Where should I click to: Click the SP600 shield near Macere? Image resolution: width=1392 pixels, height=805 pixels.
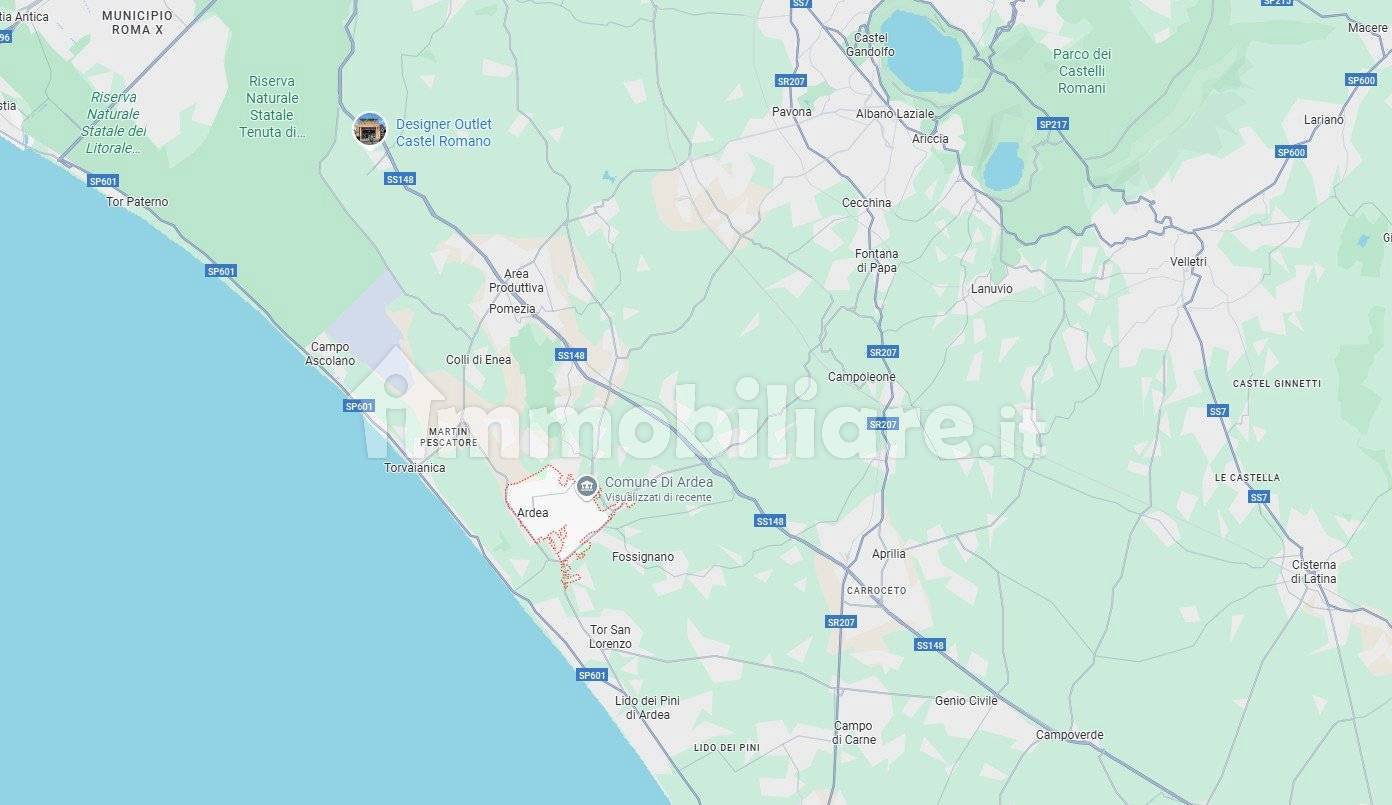point(1361,80)
